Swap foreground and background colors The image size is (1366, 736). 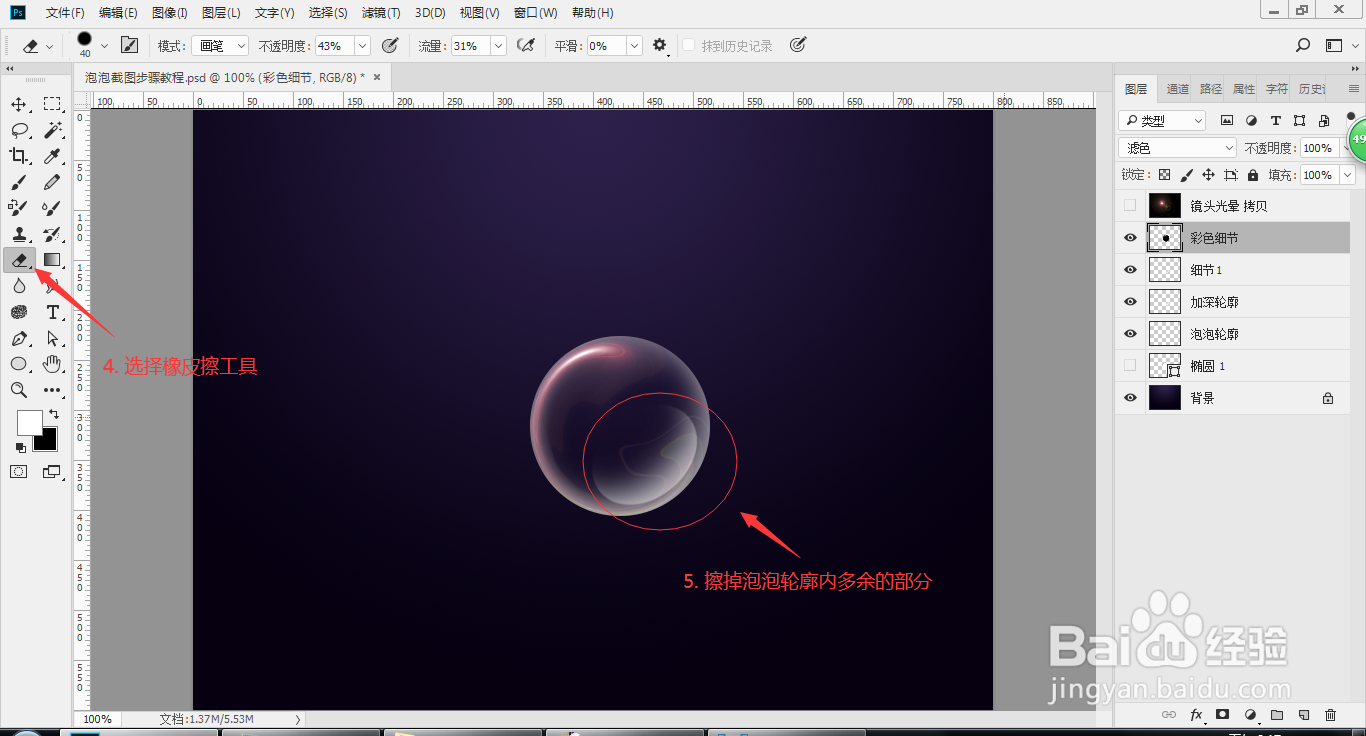pos(54,414)
